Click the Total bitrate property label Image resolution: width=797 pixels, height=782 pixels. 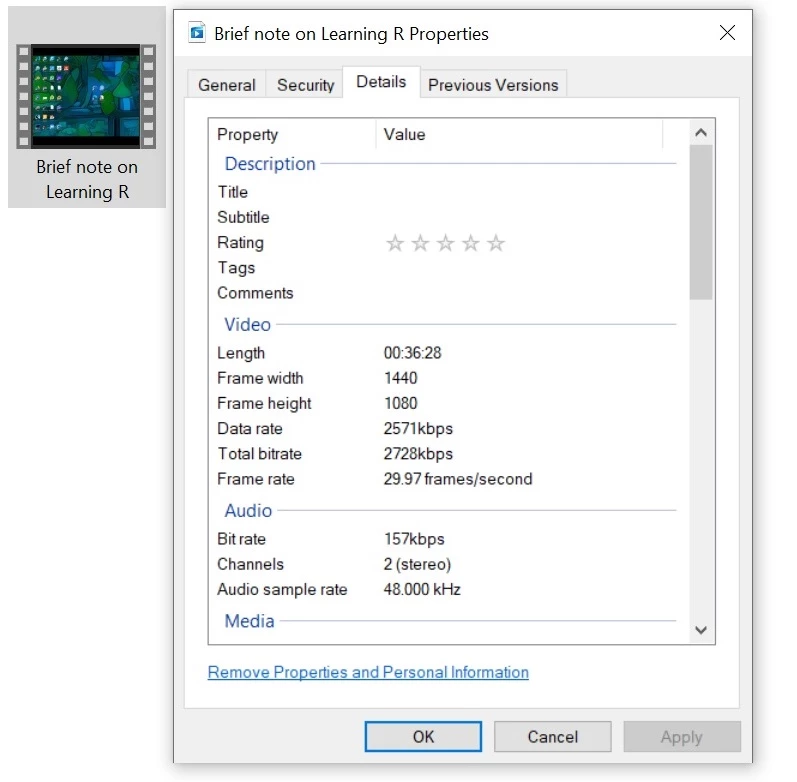click(x=260, y=454)
